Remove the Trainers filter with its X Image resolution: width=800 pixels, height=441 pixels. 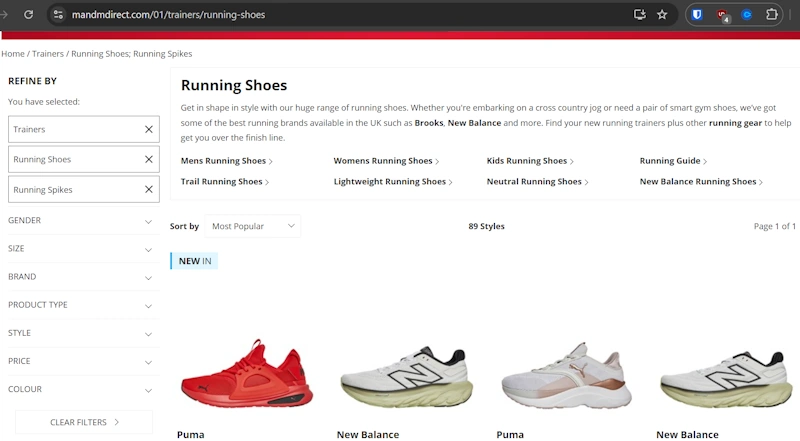coord(149,129)
